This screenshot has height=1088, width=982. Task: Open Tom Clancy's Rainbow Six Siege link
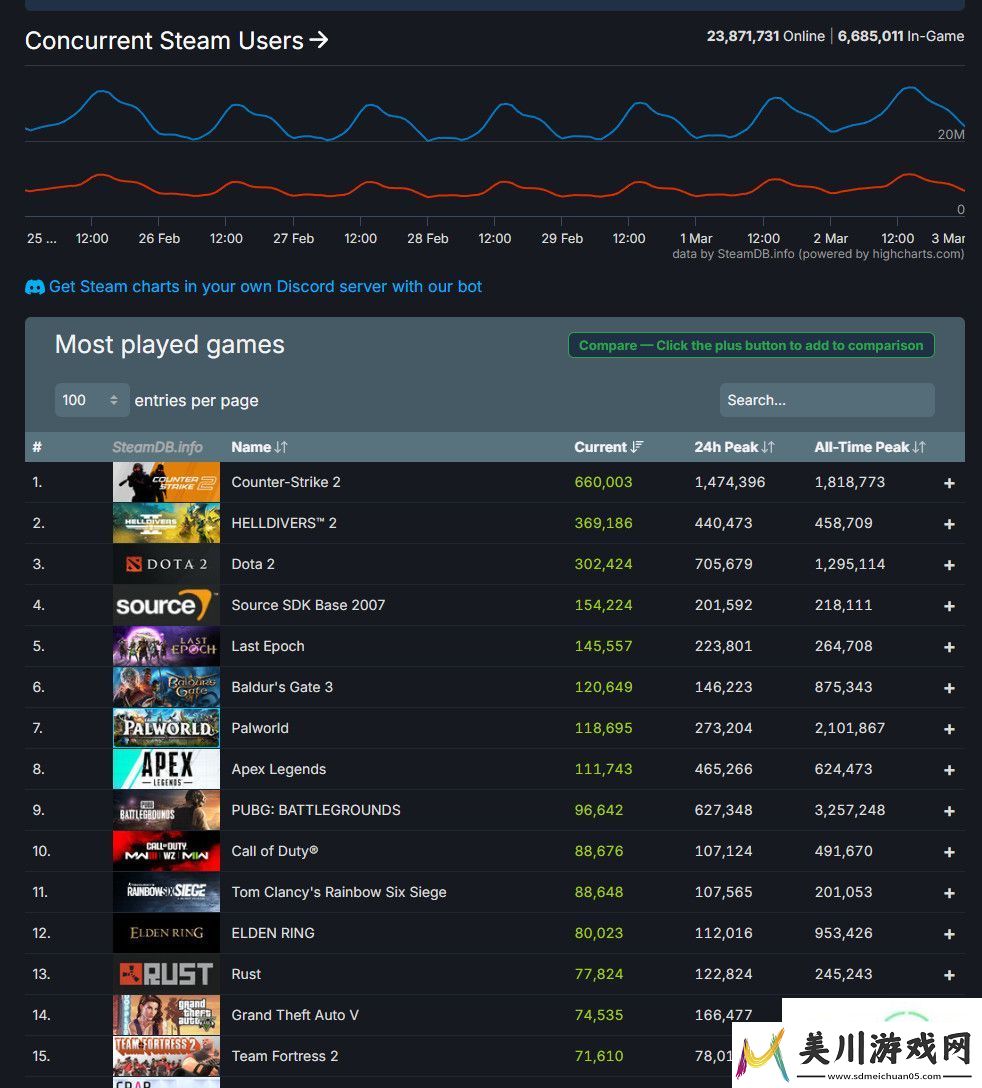[x=339, y=892]
